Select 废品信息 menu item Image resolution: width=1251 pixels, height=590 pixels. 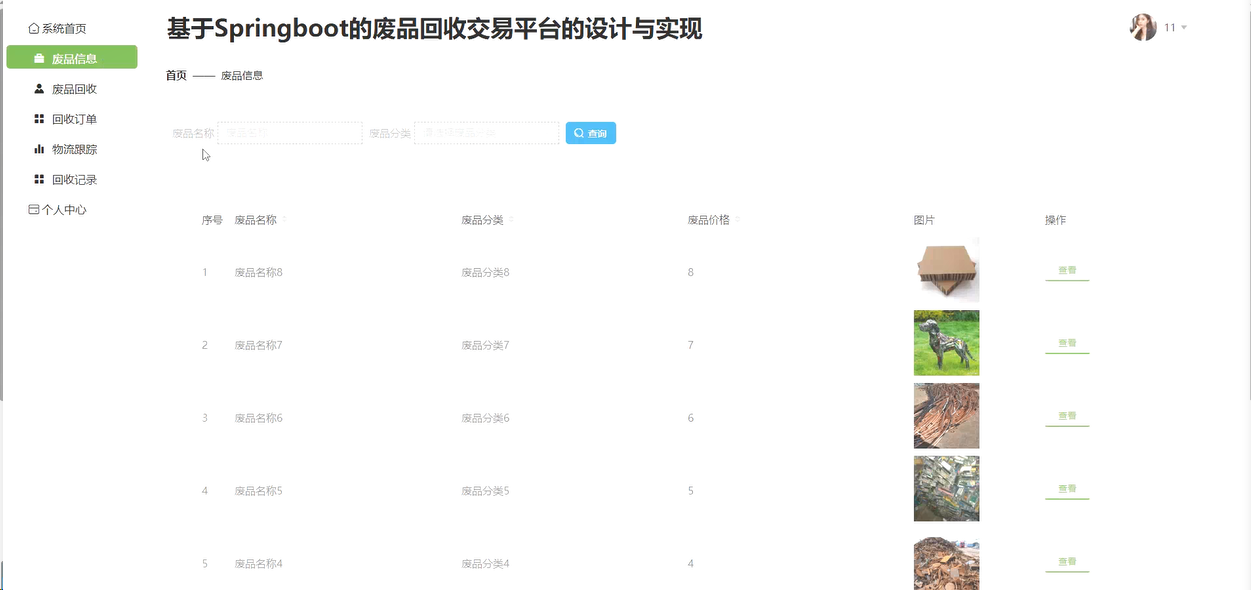[x=72, y=58]
